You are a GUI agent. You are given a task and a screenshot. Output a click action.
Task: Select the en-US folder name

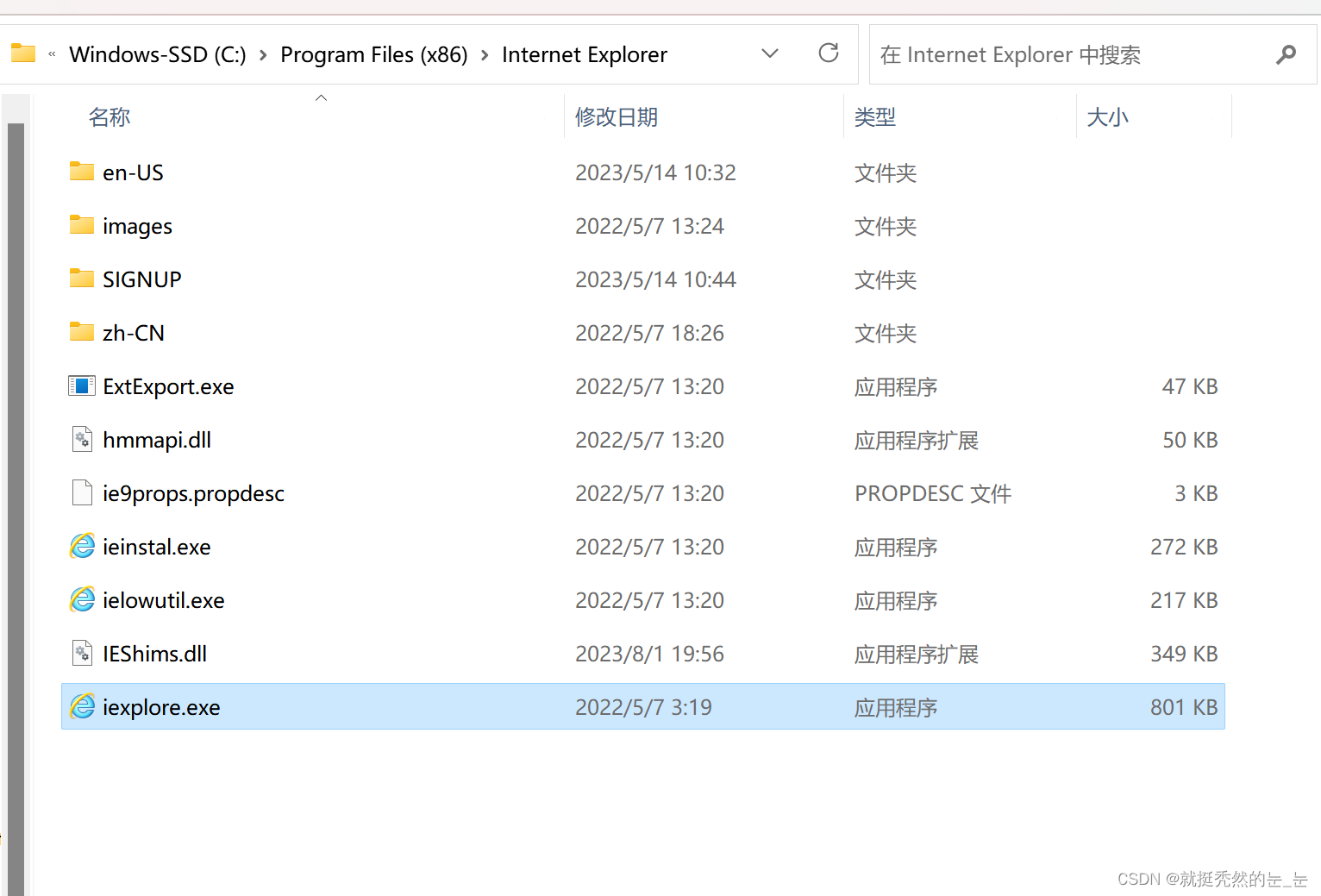[133, 172]
